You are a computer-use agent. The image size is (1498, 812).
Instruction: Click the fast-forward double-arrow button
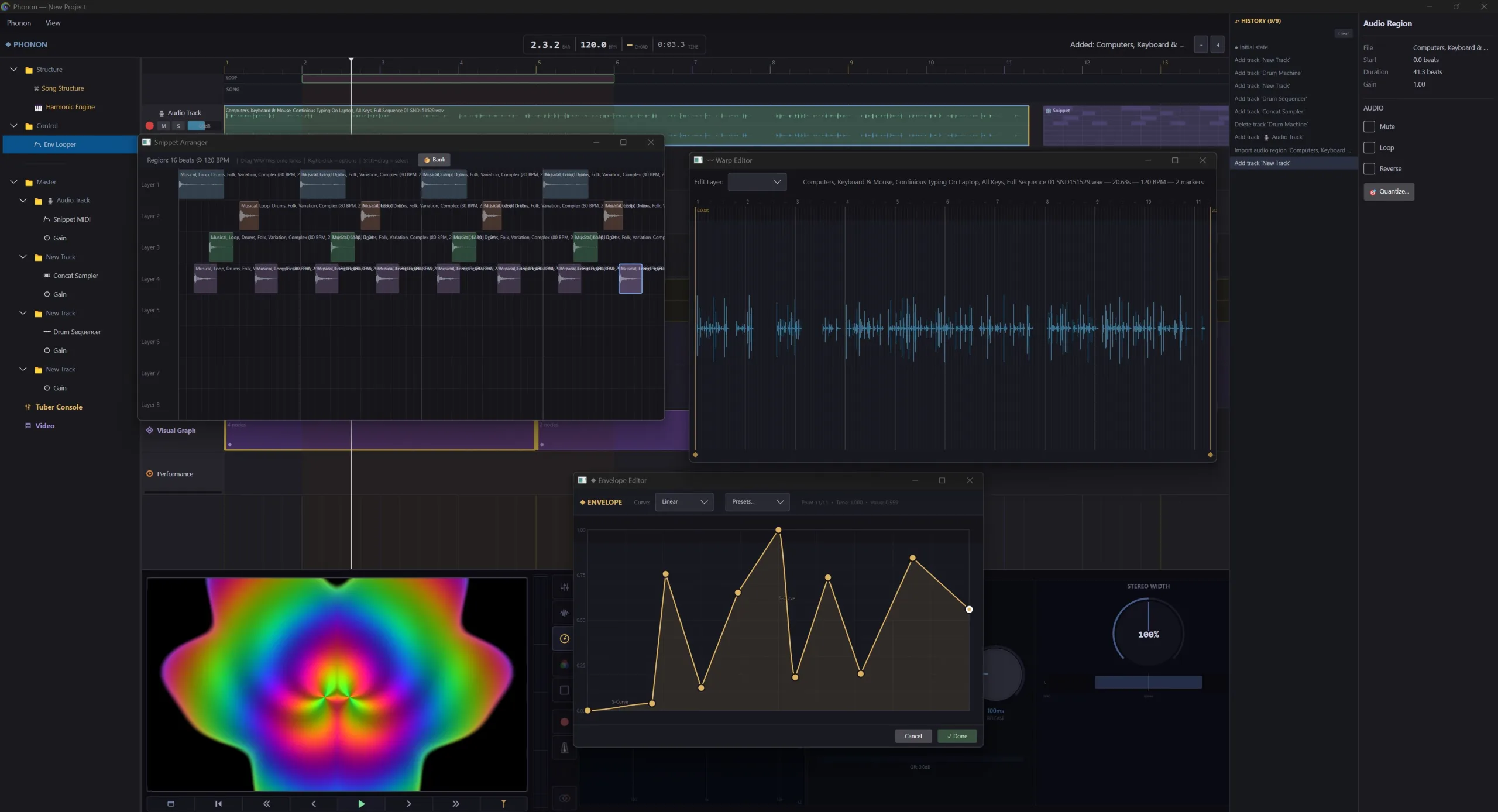point(456,803)
